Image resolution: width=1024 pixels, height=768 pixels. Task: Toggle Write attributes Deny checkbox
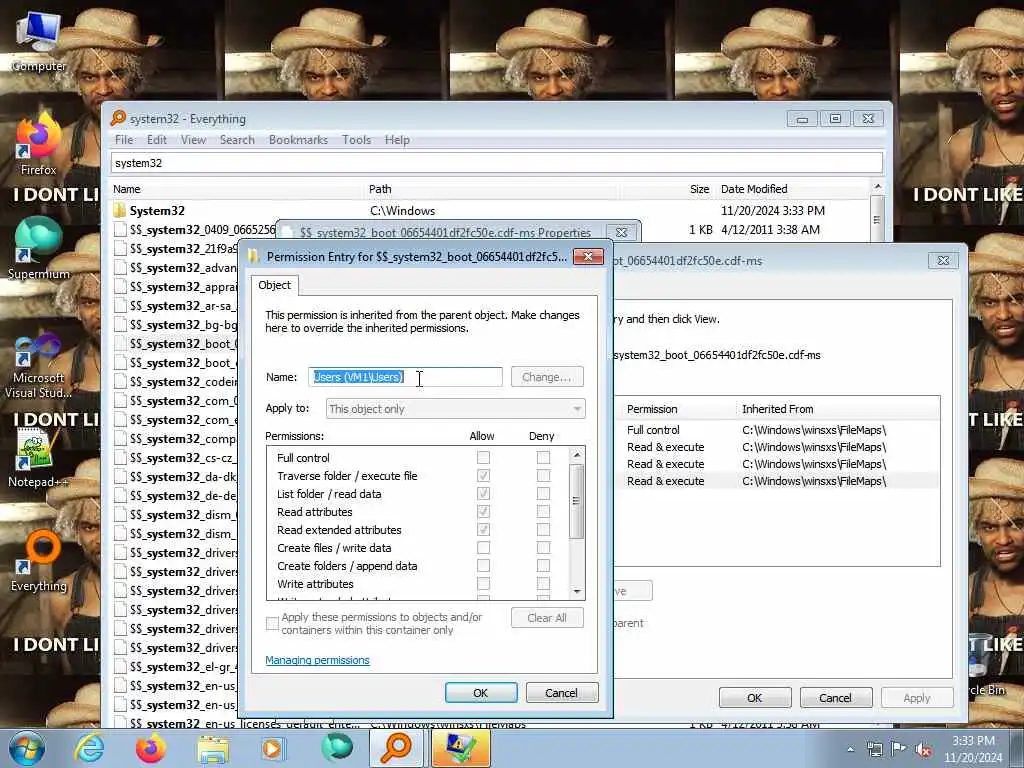coord(543,584)
